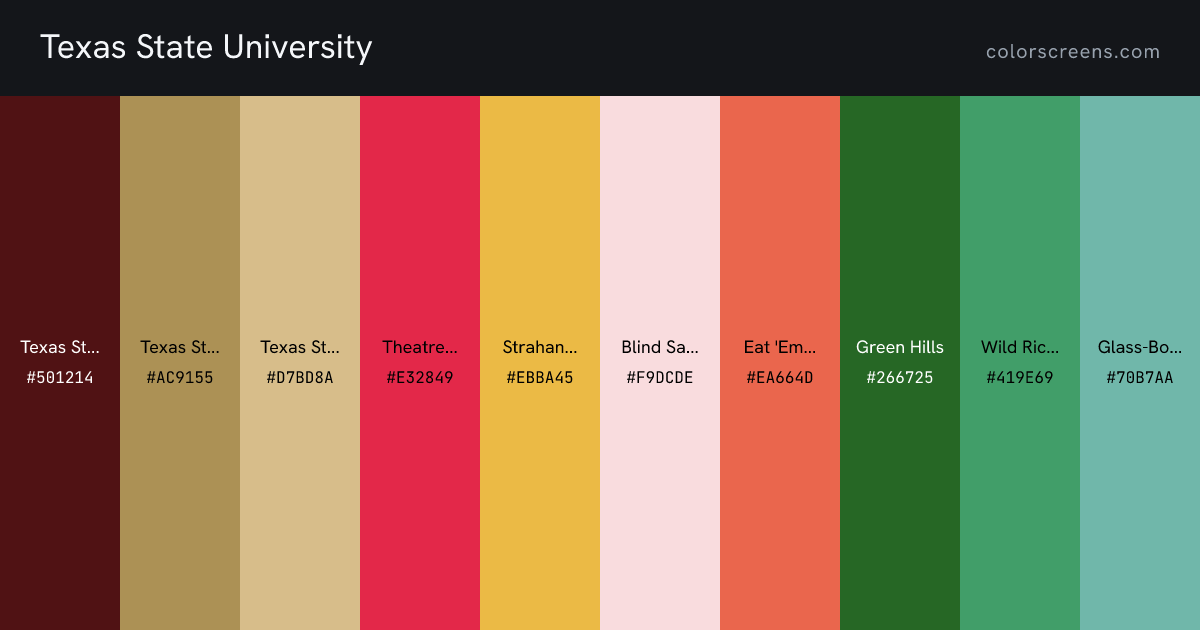Select the dark maroon #501214 swatch
The width and height of the screenshot is (1200, 630).
60,363
